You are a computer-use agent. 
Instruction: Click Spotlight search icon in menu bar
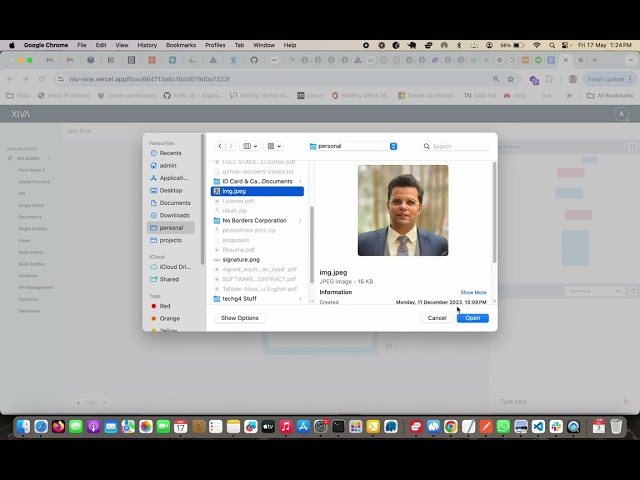click(x=552, y=45)
